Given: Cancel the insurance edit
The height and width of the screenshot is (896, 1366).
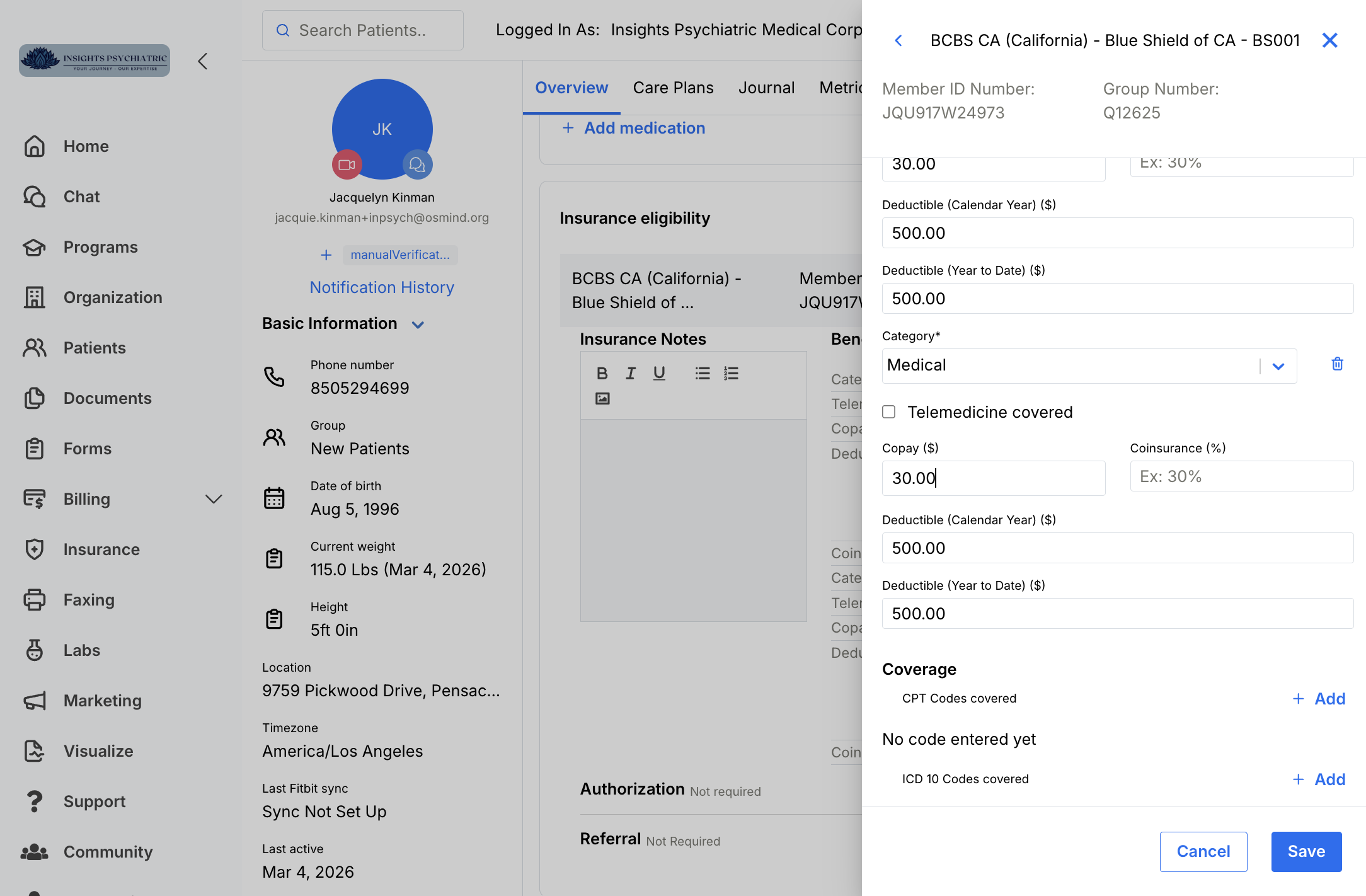Looking at the screenshot, I should [x=1203, y=851].
